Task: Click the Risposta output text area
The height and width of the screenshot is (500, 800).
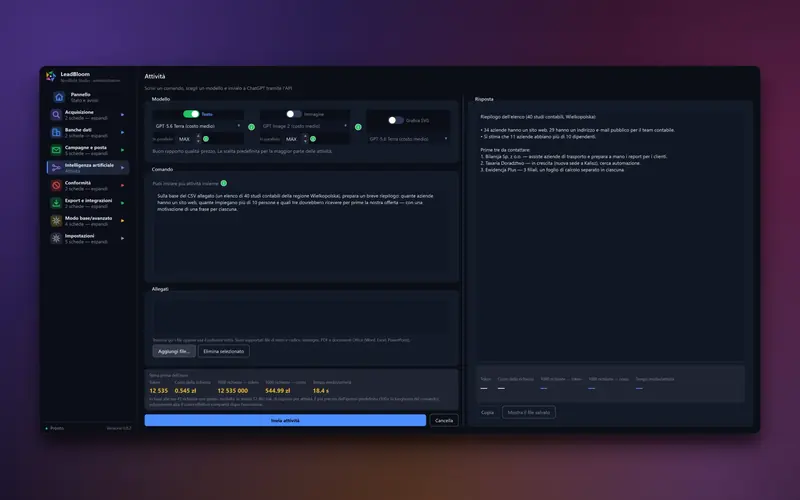Action: click(x=610, y=235)
